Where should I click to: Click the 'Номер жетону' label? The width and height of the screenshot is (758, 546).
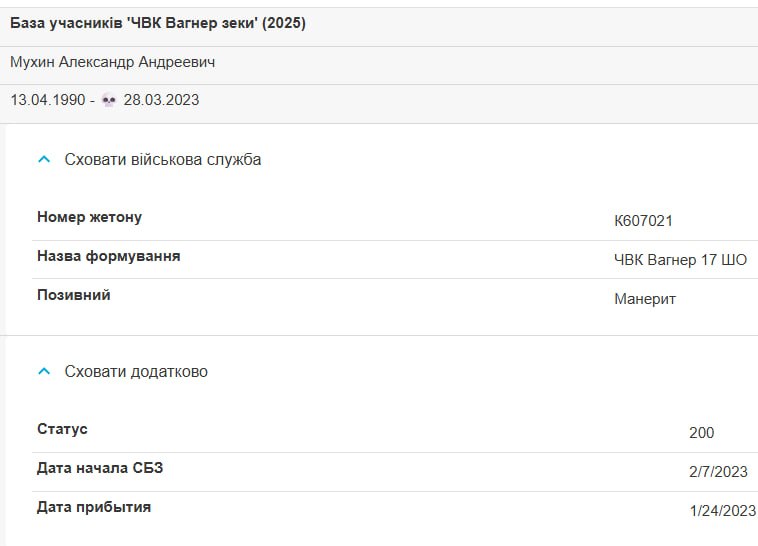(89, 217)
